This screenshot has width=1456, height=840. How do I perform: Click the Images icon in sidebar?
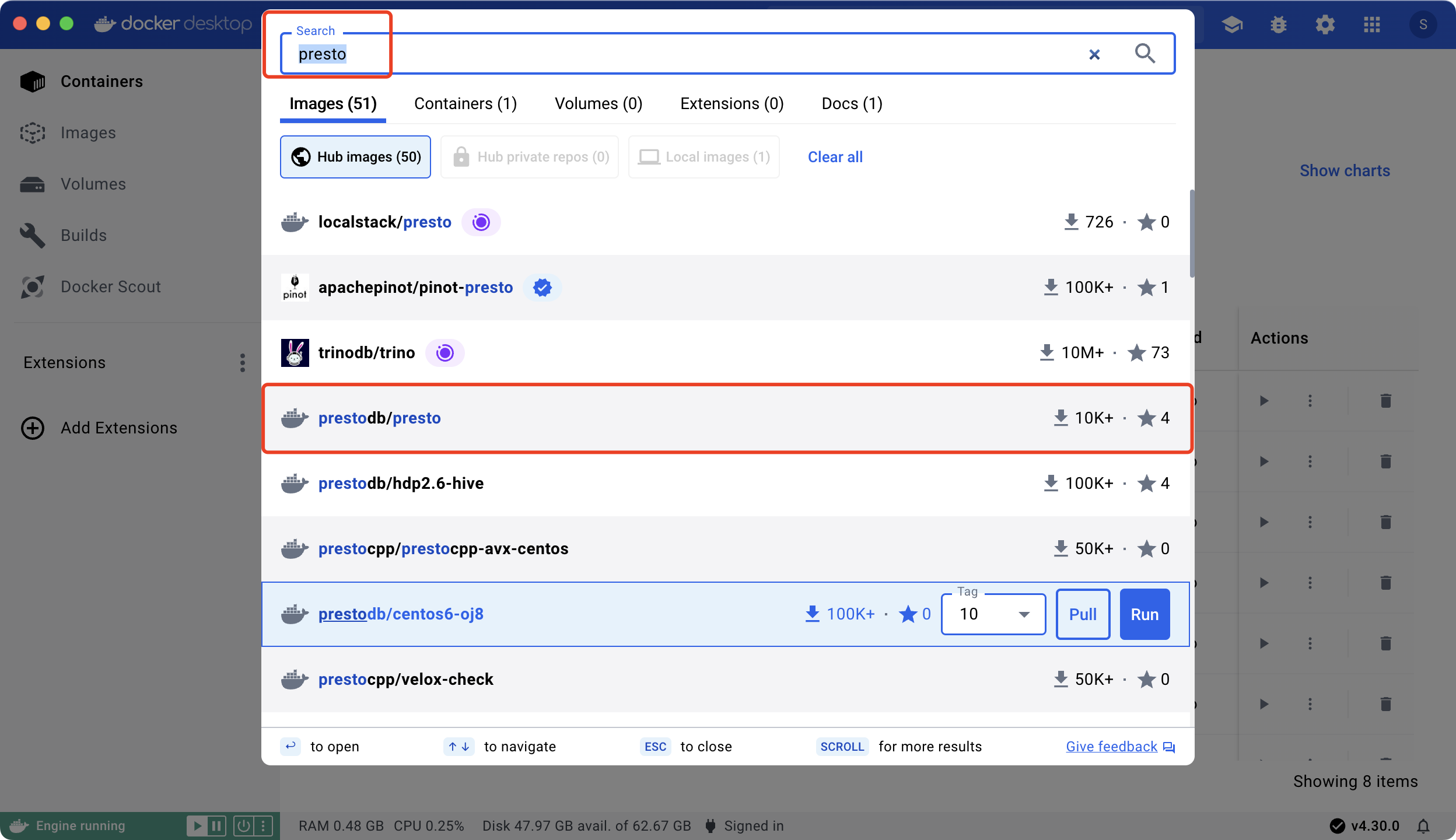coord(33,133)
